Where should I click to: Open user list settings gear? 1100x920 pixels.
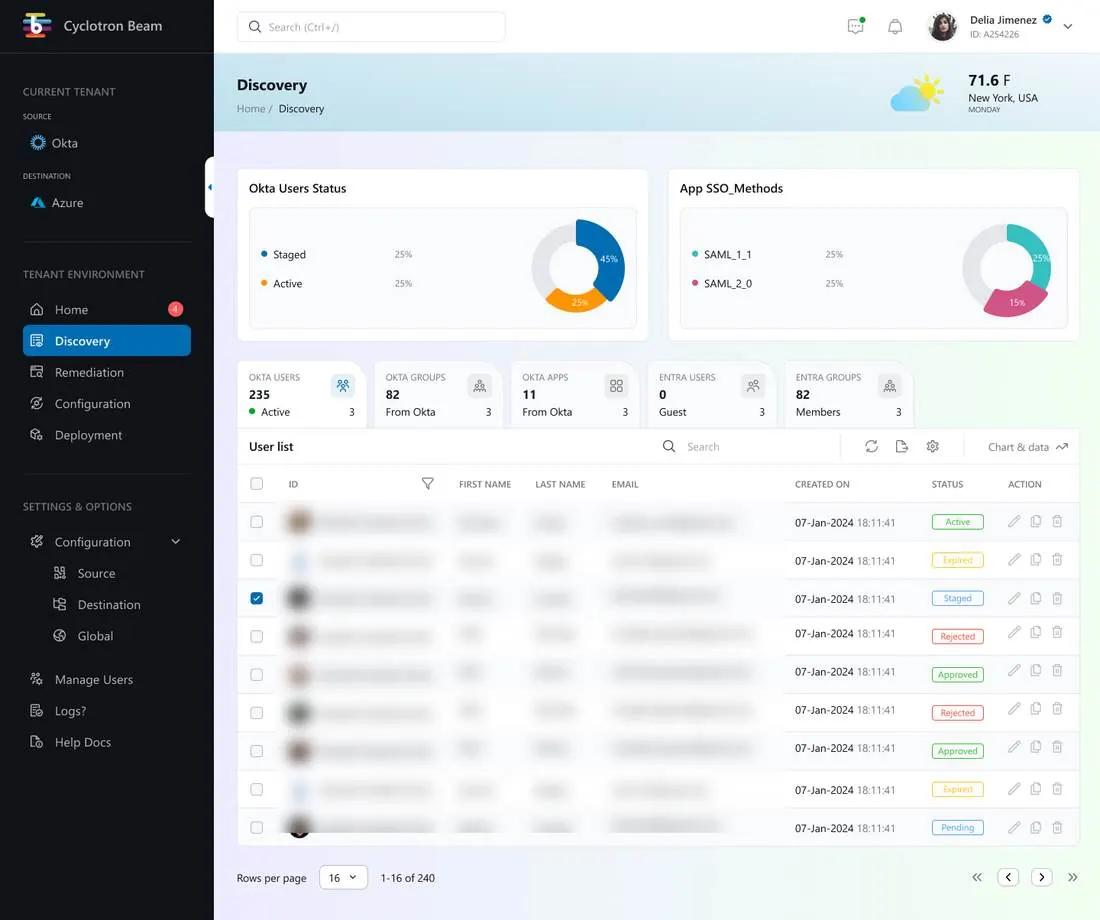point(932,446)
